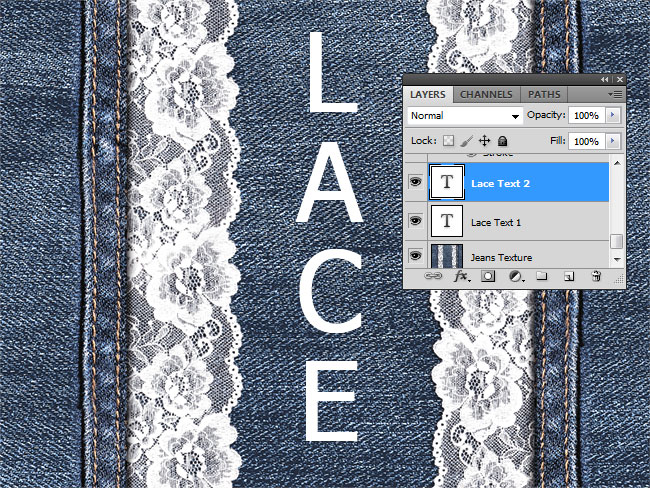Click the link layers icon
This screenshot has height=488, width=650.
point(435,277)
